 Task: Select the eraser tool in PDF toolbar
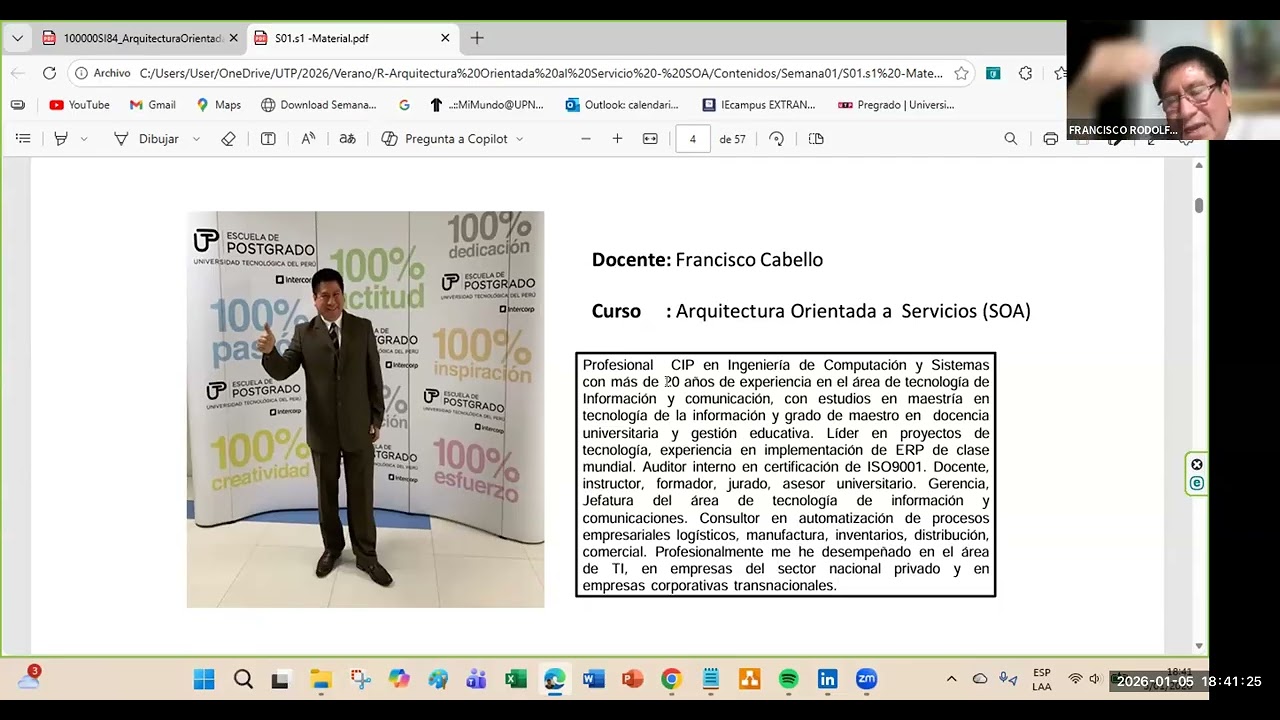pos(228,139)
